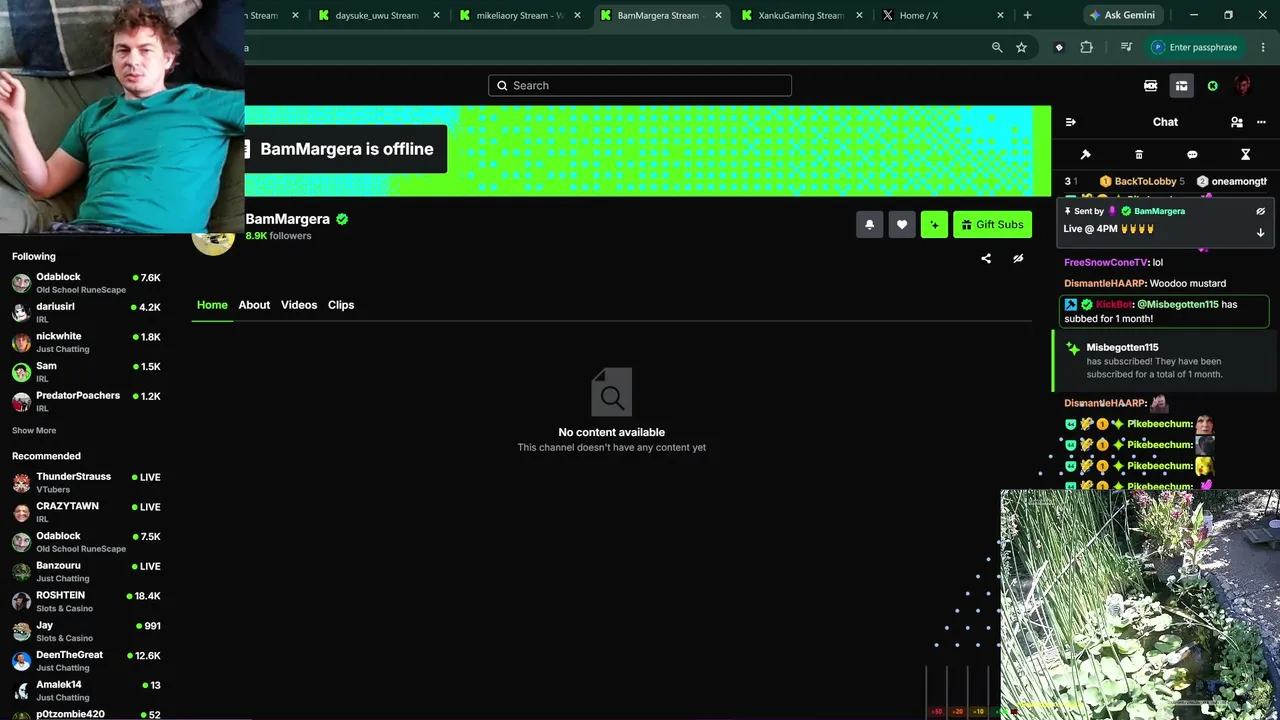Click the speech bubble chat mode icon
The image size is (1280, 720).
pyautogui.click(x=1192, y=155)
